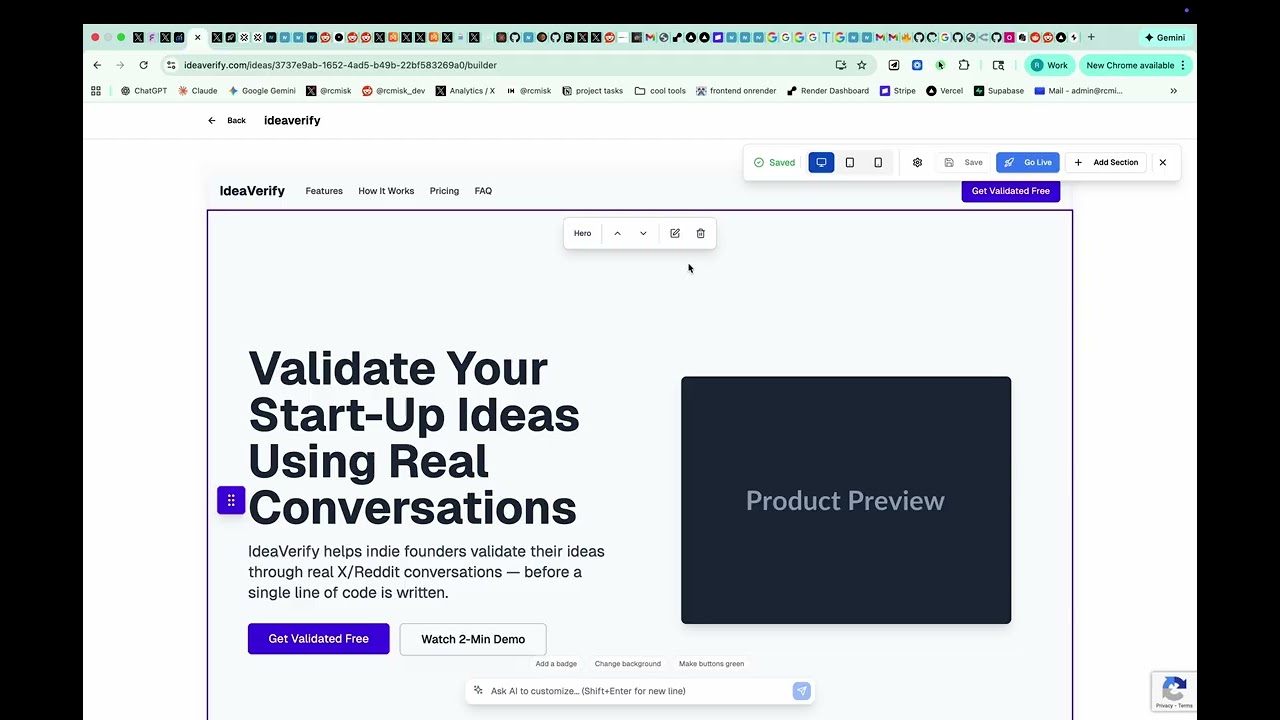Move Hero section down

[643, 233]
